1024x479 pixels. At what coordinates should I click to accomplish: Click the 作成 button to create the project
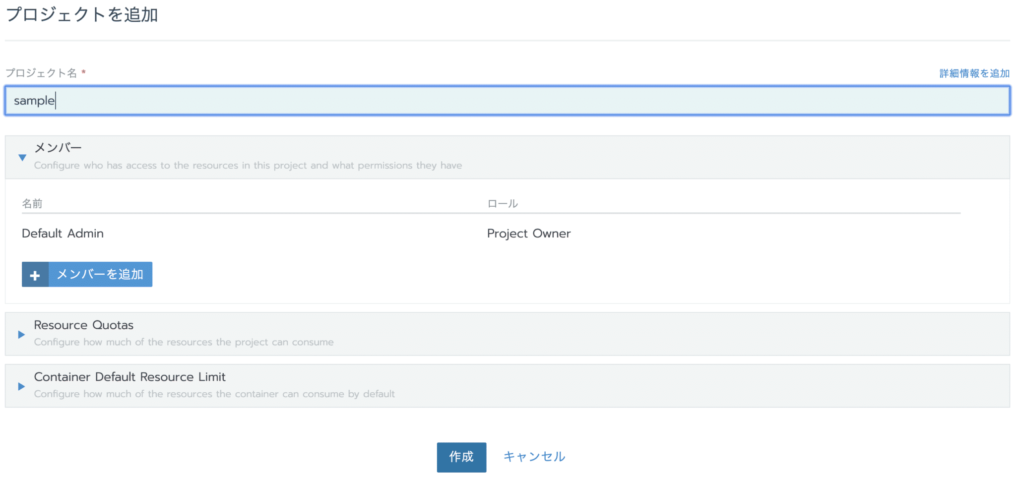461,457
